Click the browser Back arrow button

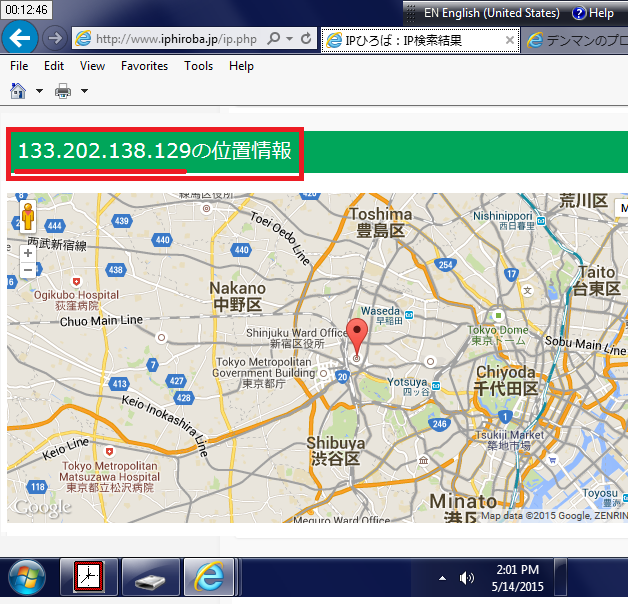tap(20, 38)
